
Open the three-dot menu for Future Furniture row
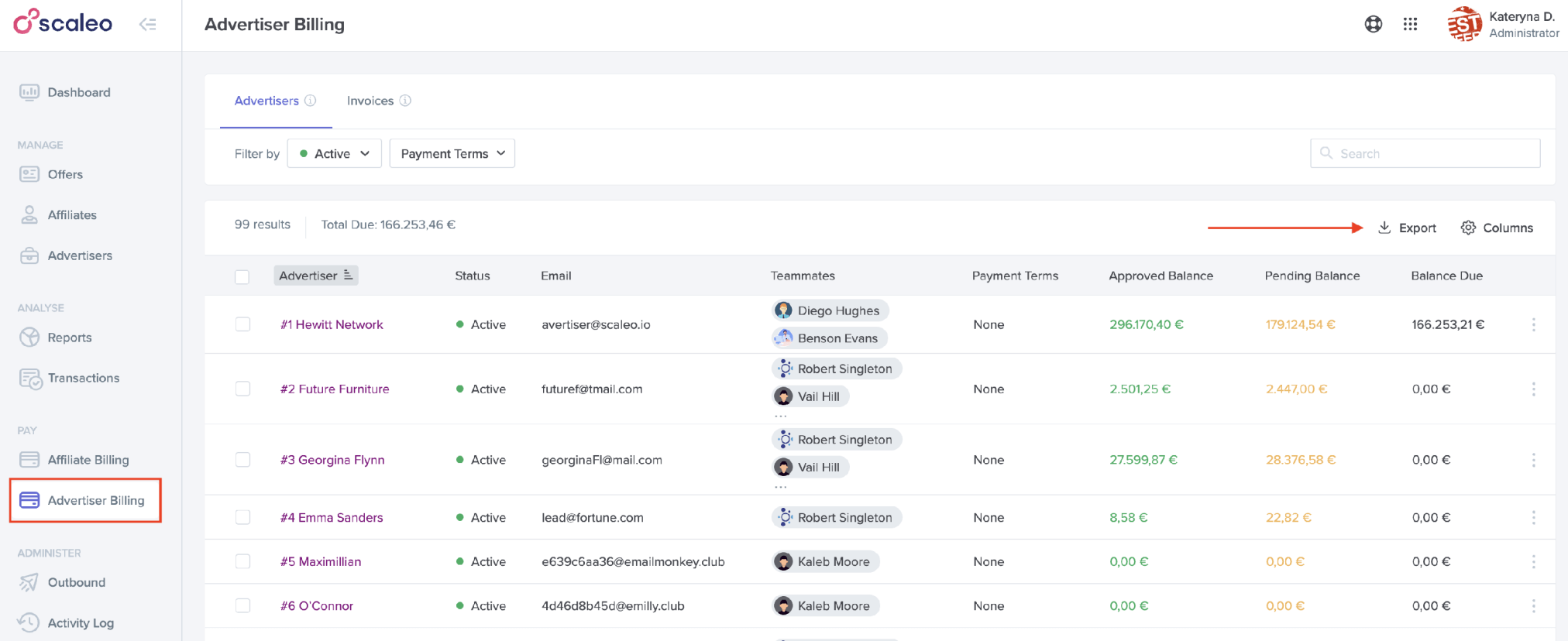1533,389
